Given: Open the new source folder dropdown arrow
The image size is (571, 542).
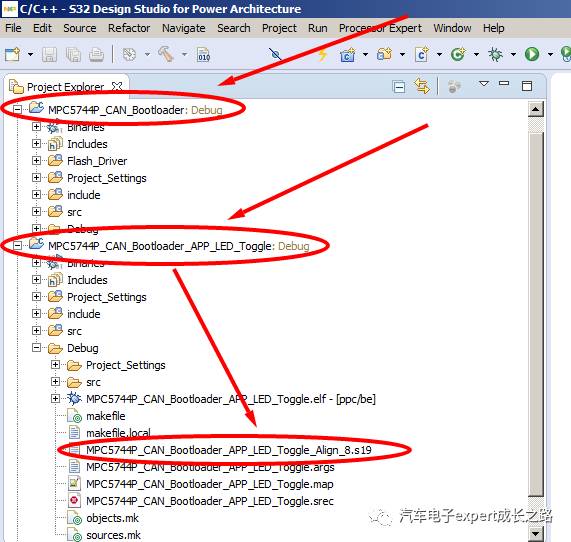Looking at the screenshot, I should click(402, 55).
